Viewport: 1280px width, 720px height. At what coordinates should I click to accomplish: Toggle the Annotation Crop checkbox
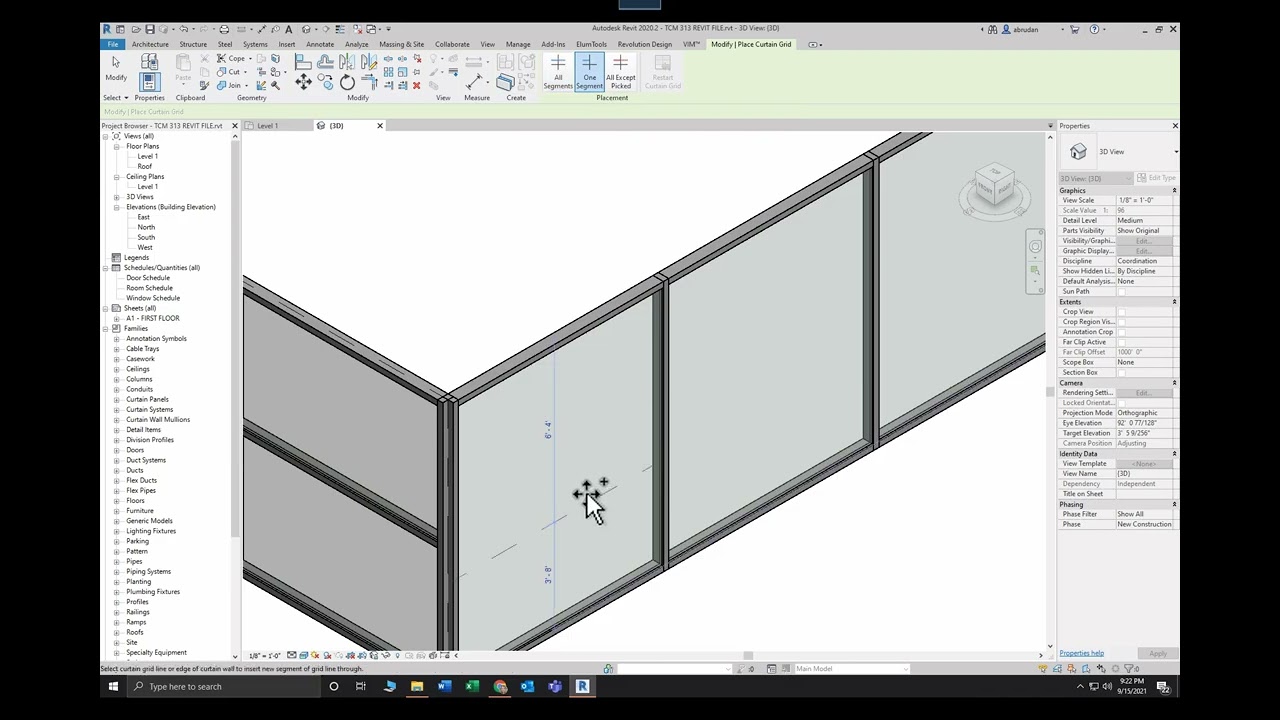(1121, 332)
